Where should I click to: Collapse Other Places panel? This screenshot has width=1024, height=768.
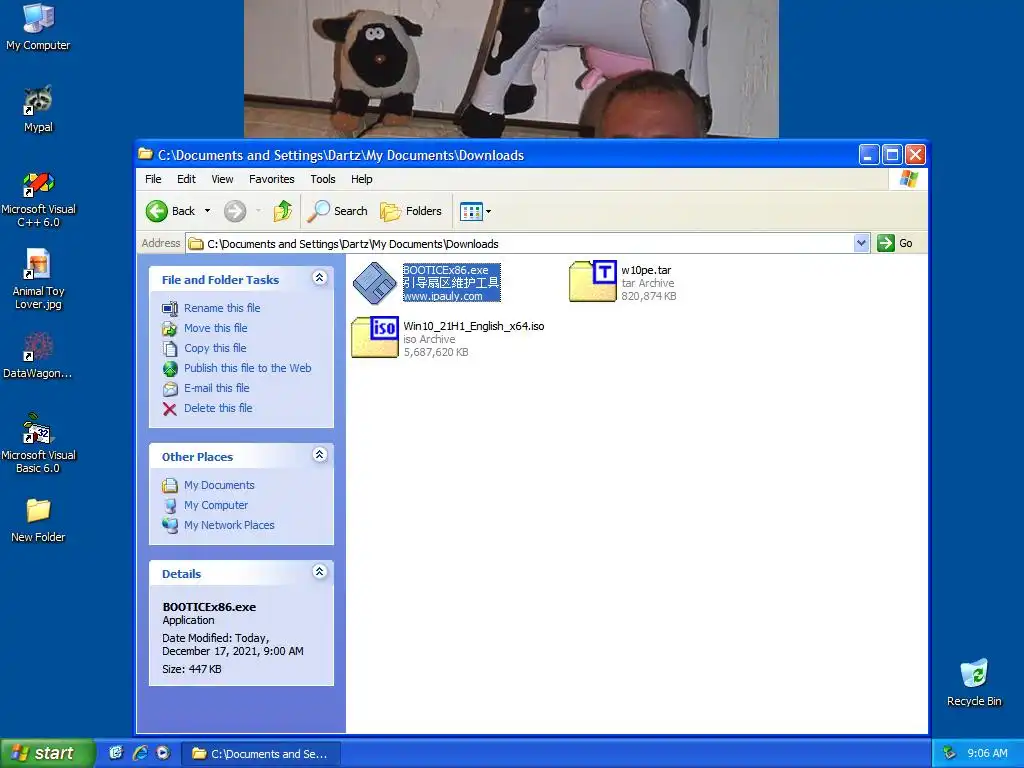(319, 455)
